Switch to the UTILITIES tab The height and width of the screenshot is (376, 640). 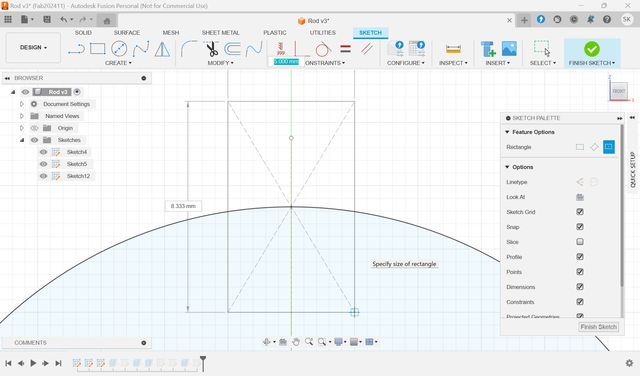322,33
